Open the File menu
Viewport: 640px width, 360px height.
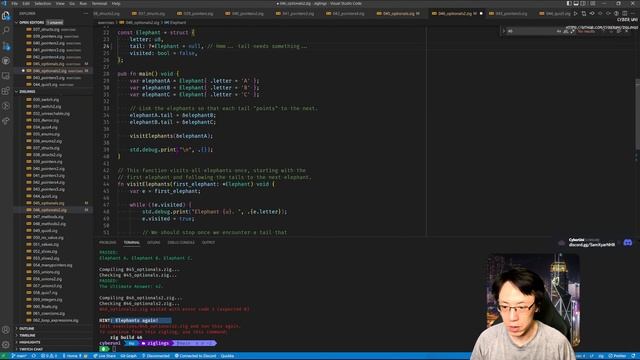(x=14, y=3)
